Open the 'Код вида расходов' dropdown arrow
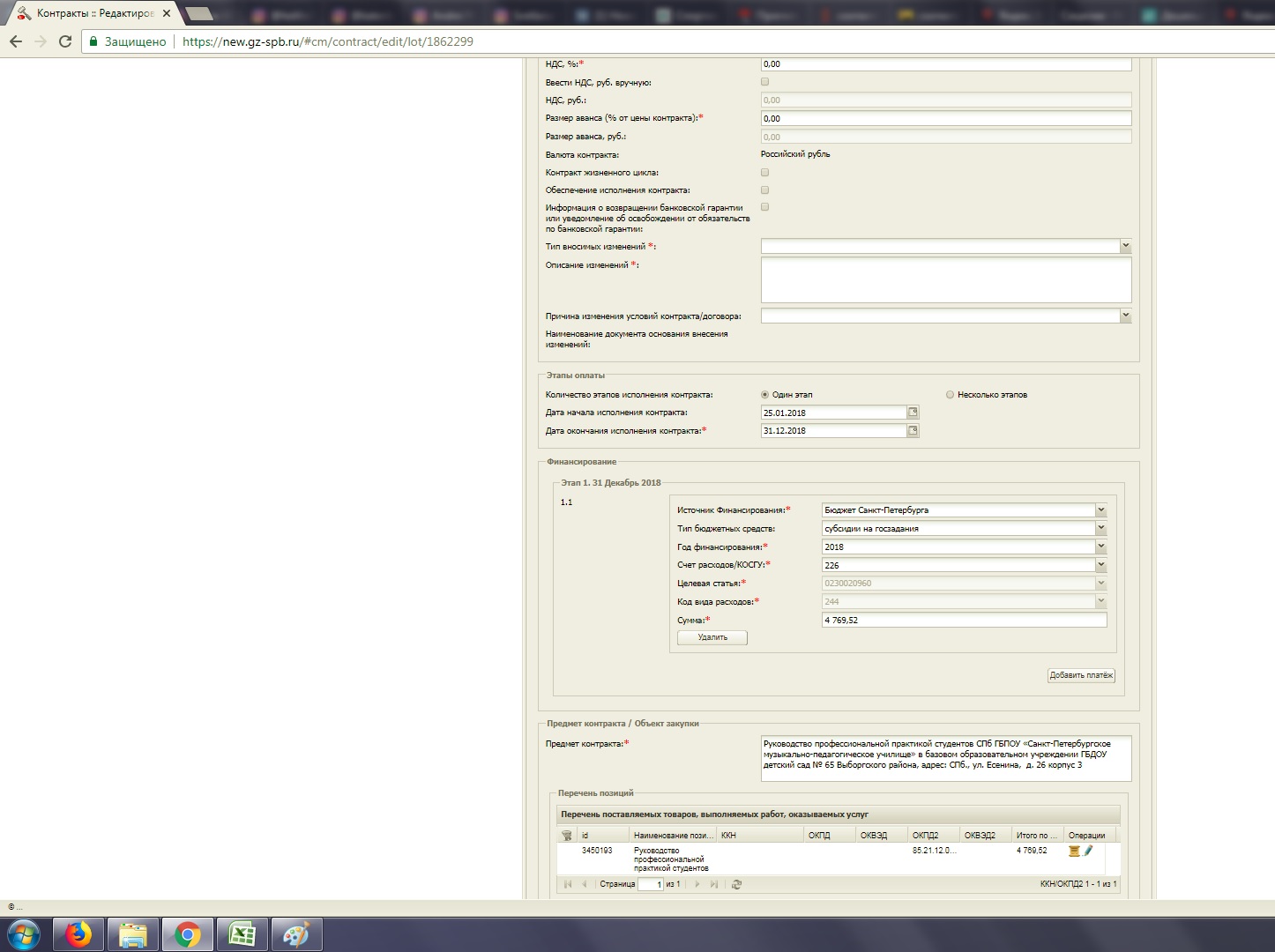The width and height of the screenshot is (1275, 952). click(1101, 601)
